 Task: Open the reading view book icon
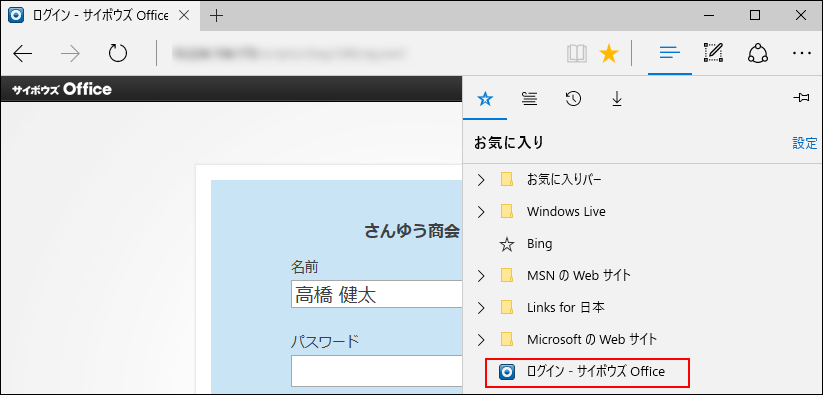(x=577, y=53)
